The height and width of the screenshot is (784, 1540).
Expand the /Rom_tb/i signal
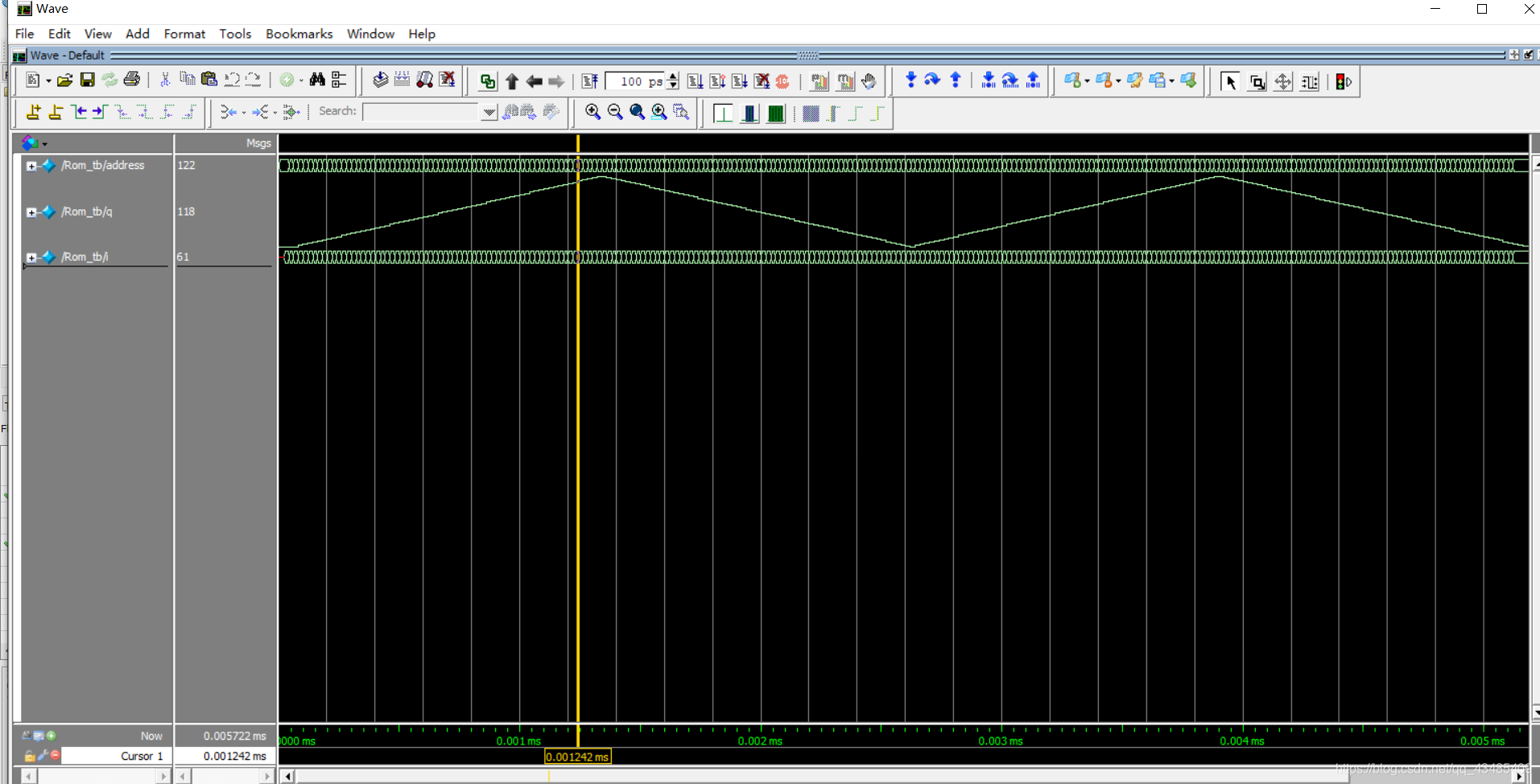click(31, 258)
